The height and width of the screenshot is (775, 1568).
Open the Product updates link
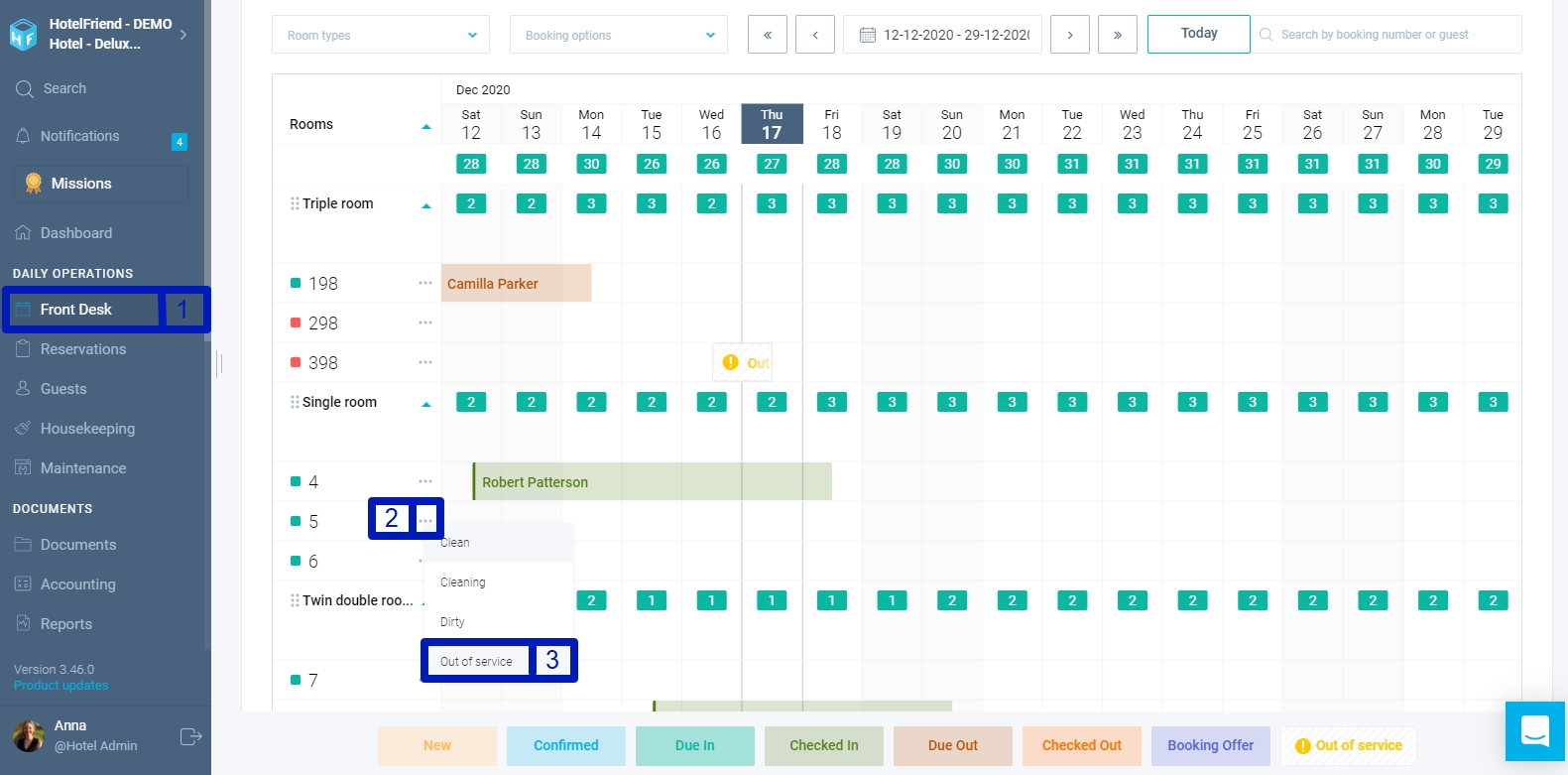click(61, 686)
